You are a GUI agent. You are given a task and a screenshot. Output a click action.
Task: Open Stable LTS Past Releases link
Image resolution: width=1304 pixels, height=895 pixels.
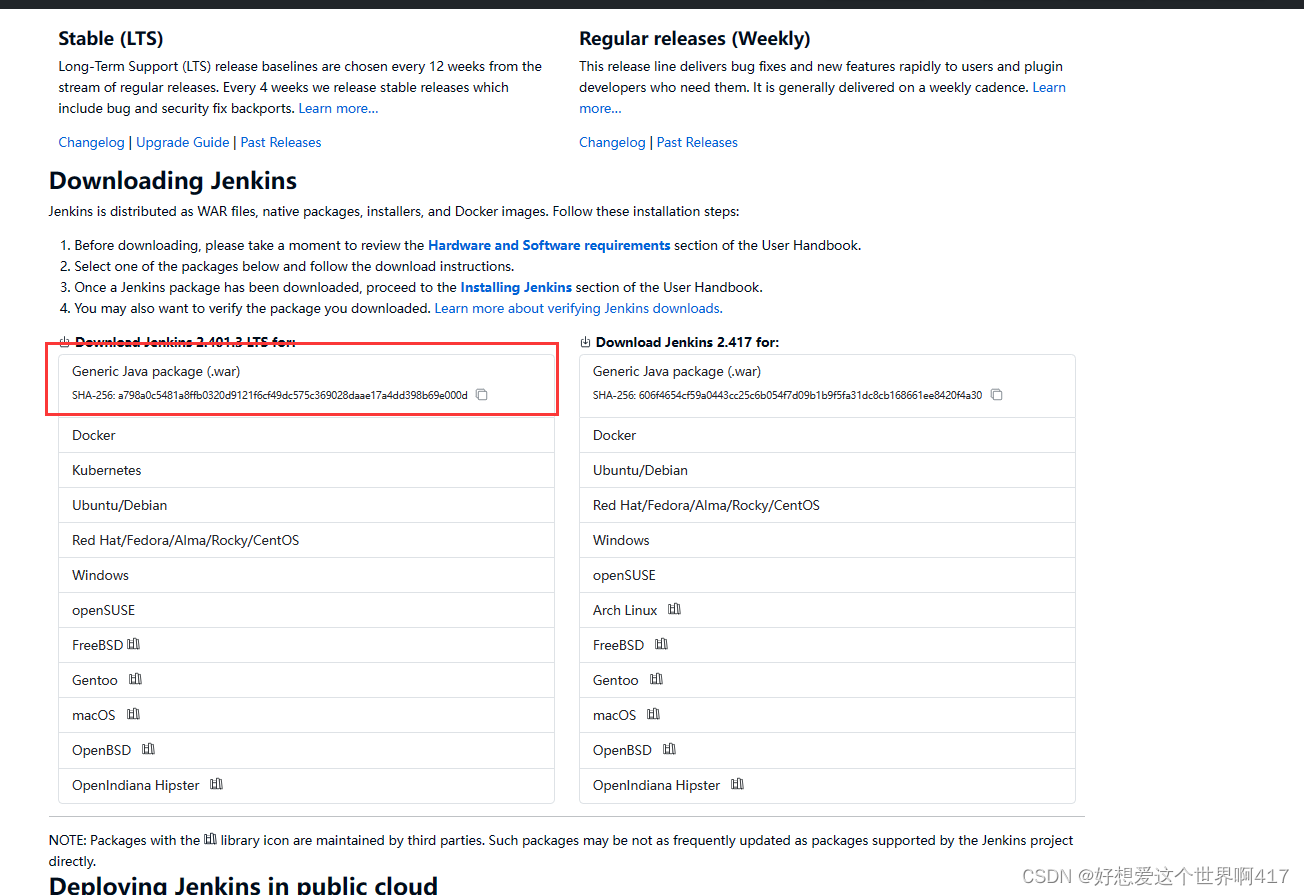281,142
